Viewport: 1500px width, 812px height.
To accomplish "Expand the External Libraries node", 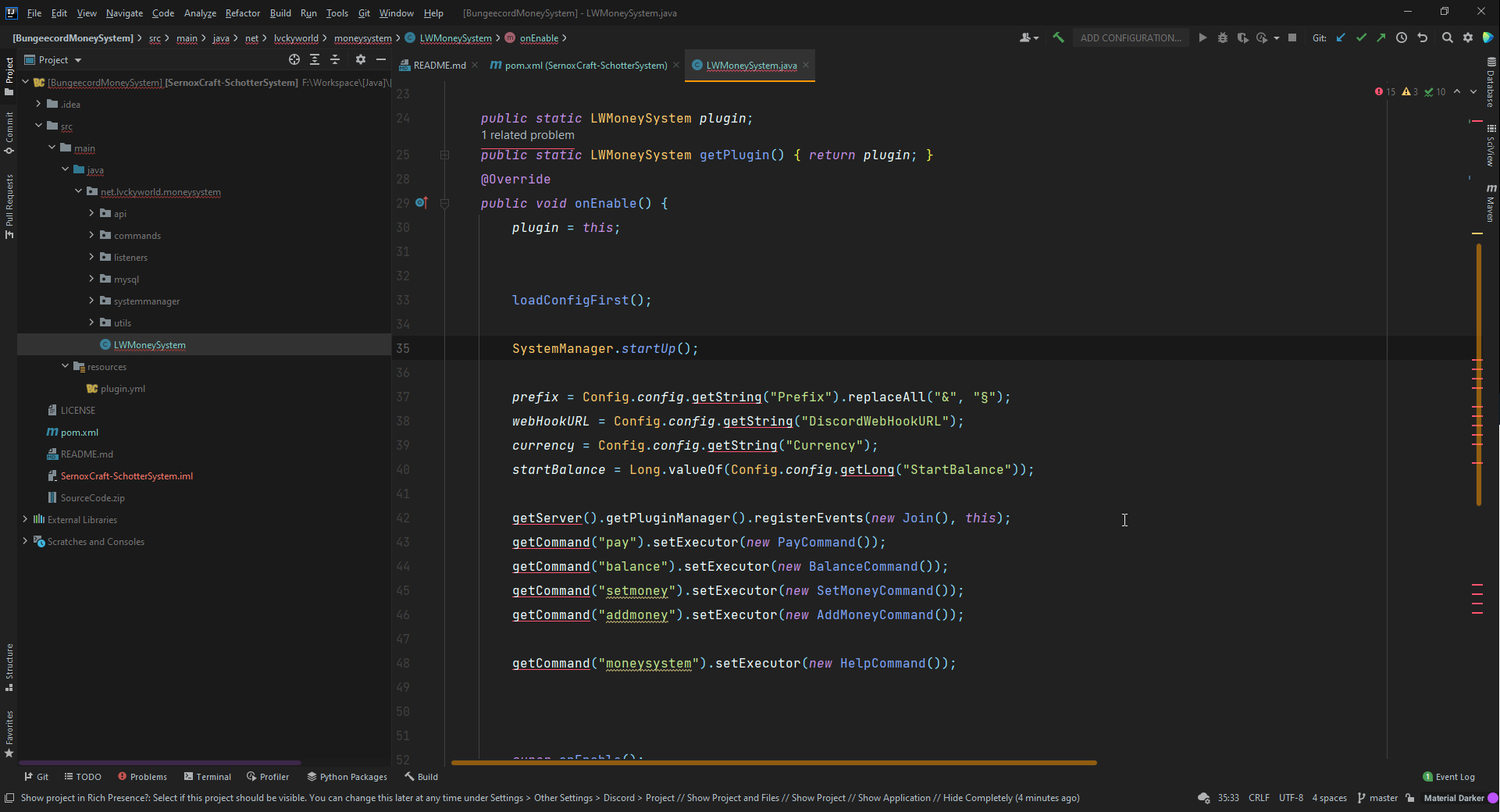I will pyautogui.click(x=25, y=519).
